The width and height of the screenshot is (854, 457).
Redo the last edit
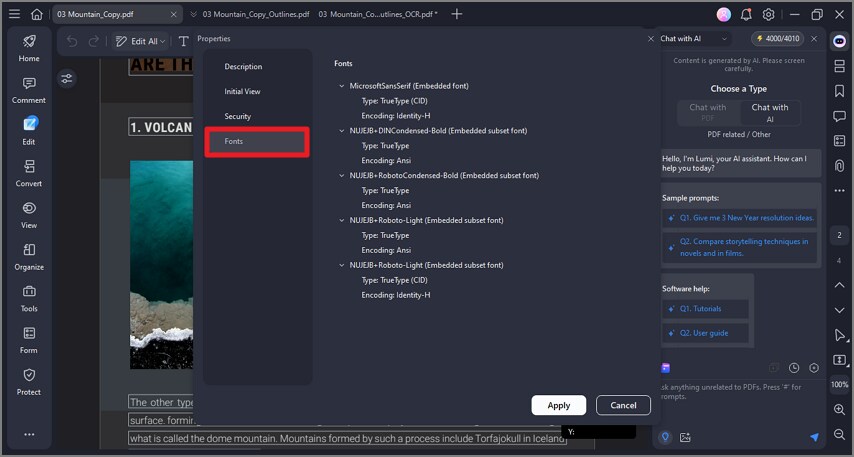[x=94, y=41]
